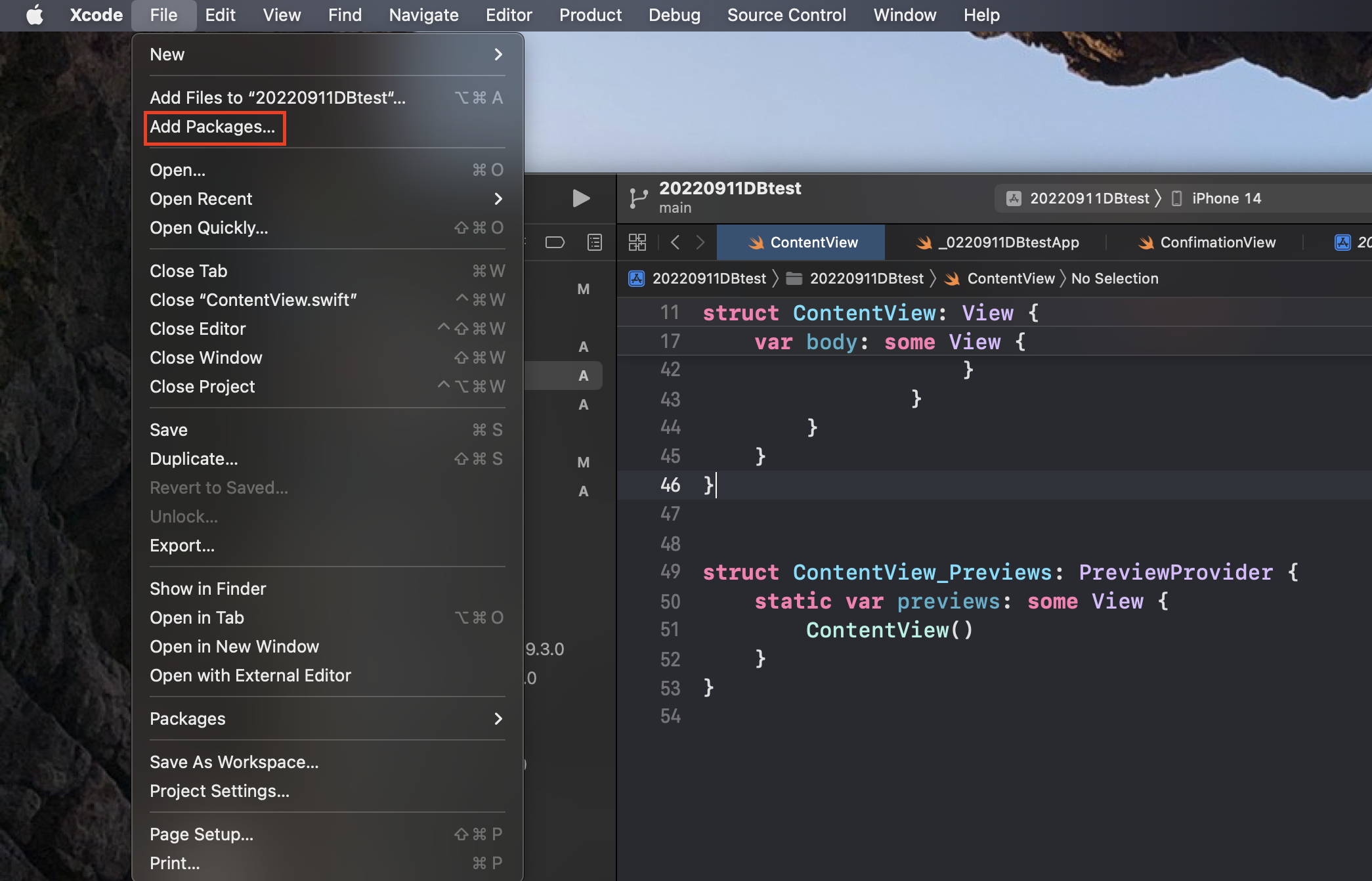Switch to the ContentView tab
Image resolution: width=1372 pixels, height=881 pixels.
[x=801, y=242]
